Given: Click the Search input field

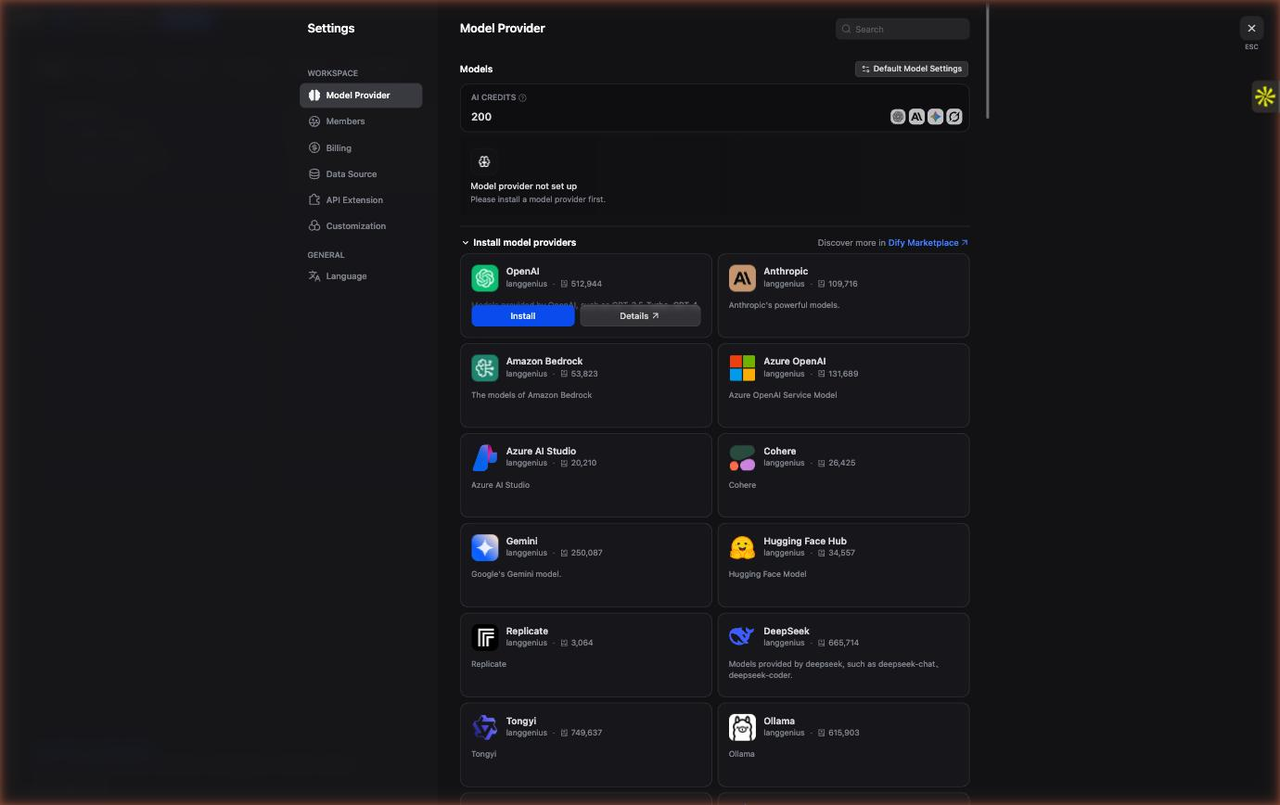Looking at the screenshot, I should 910,29.
